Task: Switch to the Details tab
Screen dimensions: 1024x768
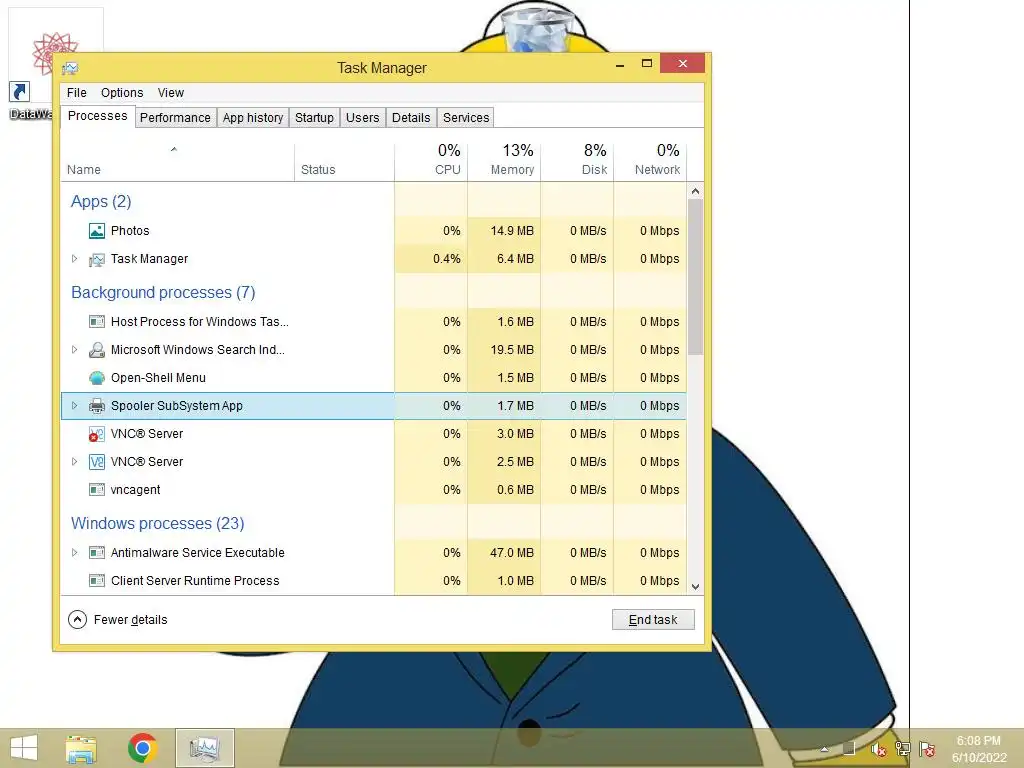Action: (411, 118)
